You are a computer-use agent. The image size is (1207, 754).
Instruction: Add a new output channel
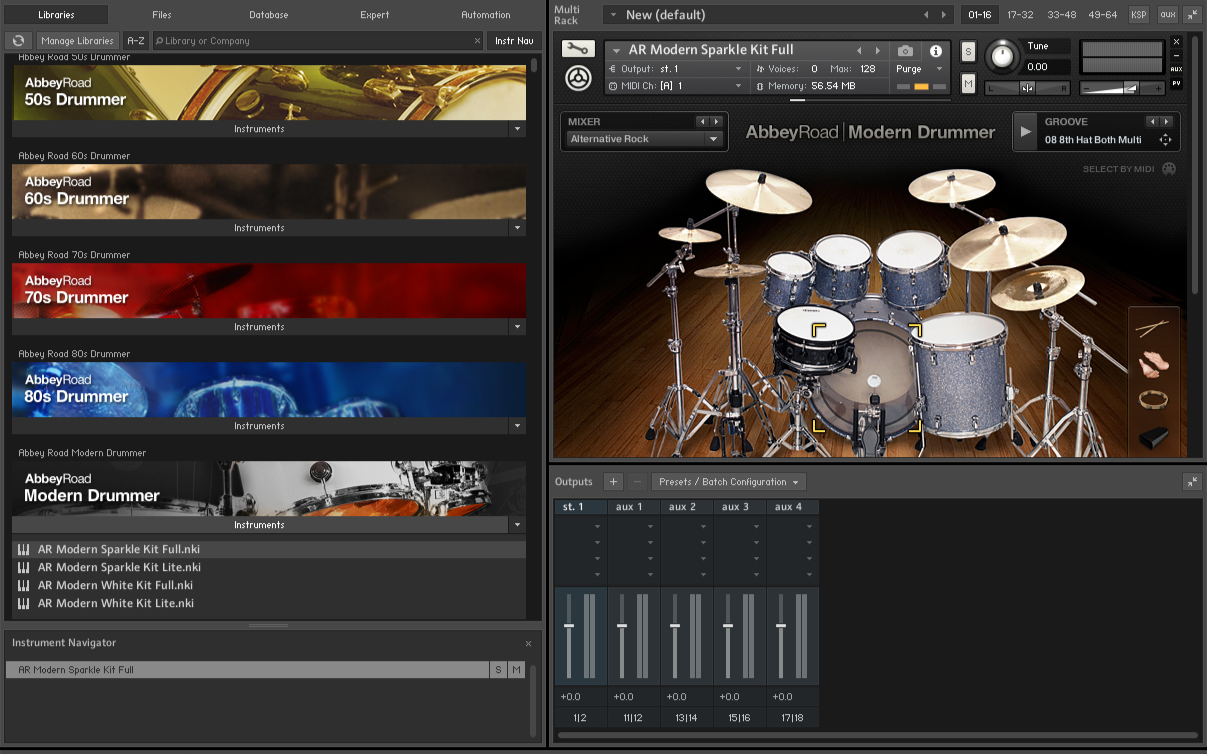(614, 482)
